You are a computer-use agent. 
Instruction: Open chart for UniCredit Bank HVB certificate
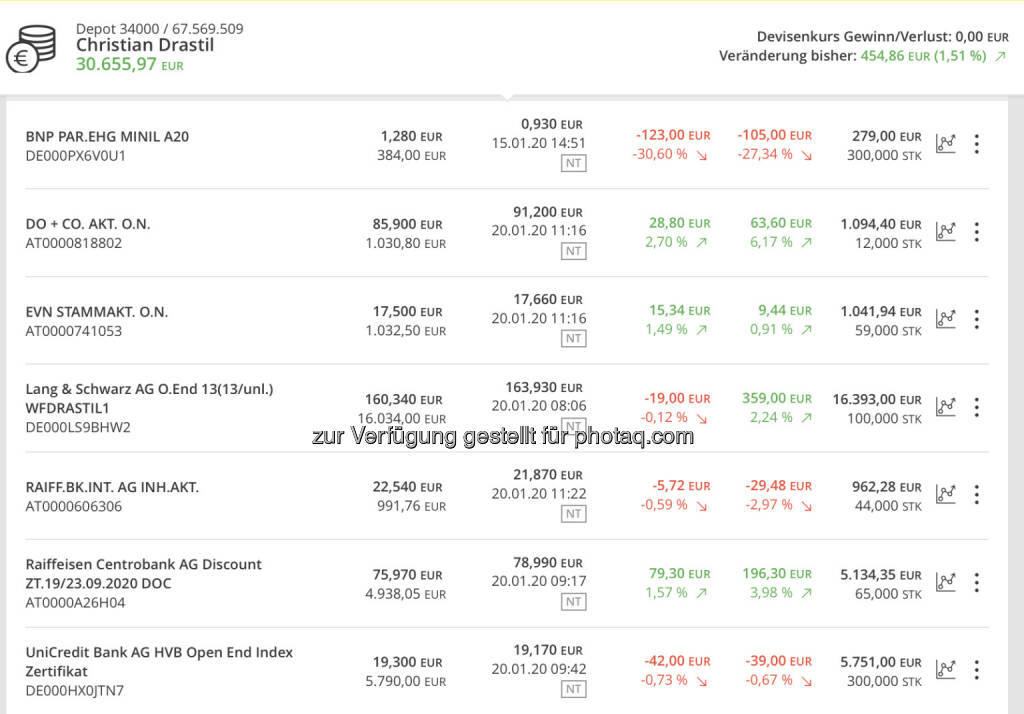pyautogui.click(x=945, y=670)
